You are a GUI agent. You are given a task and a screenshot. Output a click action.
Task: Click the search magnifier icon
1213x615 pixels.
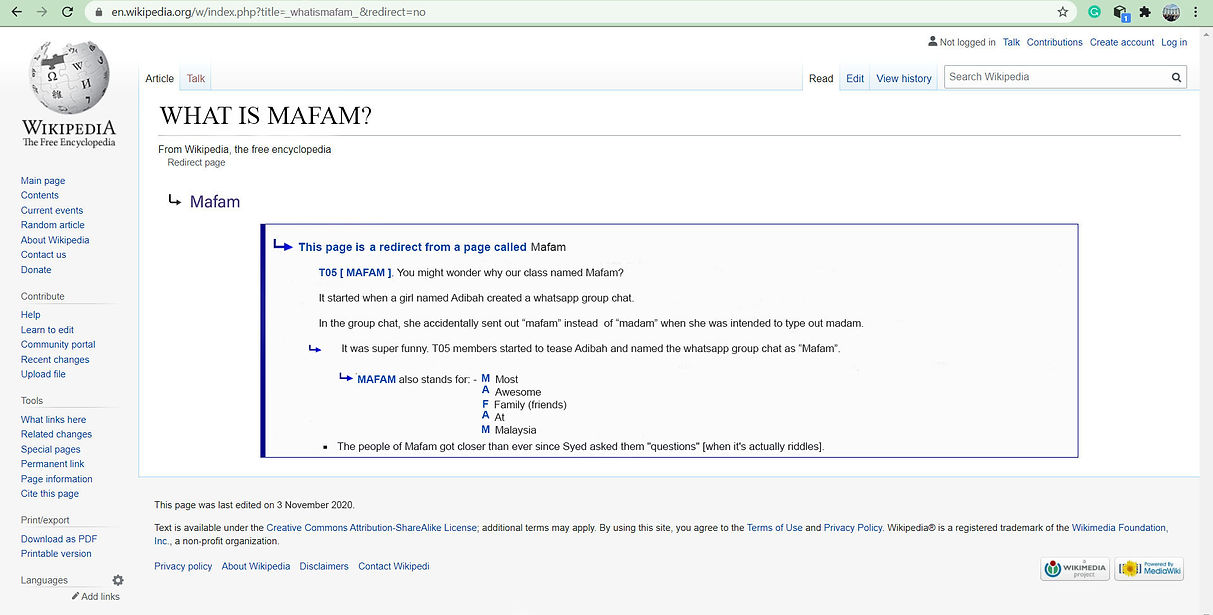(1177, 77)
